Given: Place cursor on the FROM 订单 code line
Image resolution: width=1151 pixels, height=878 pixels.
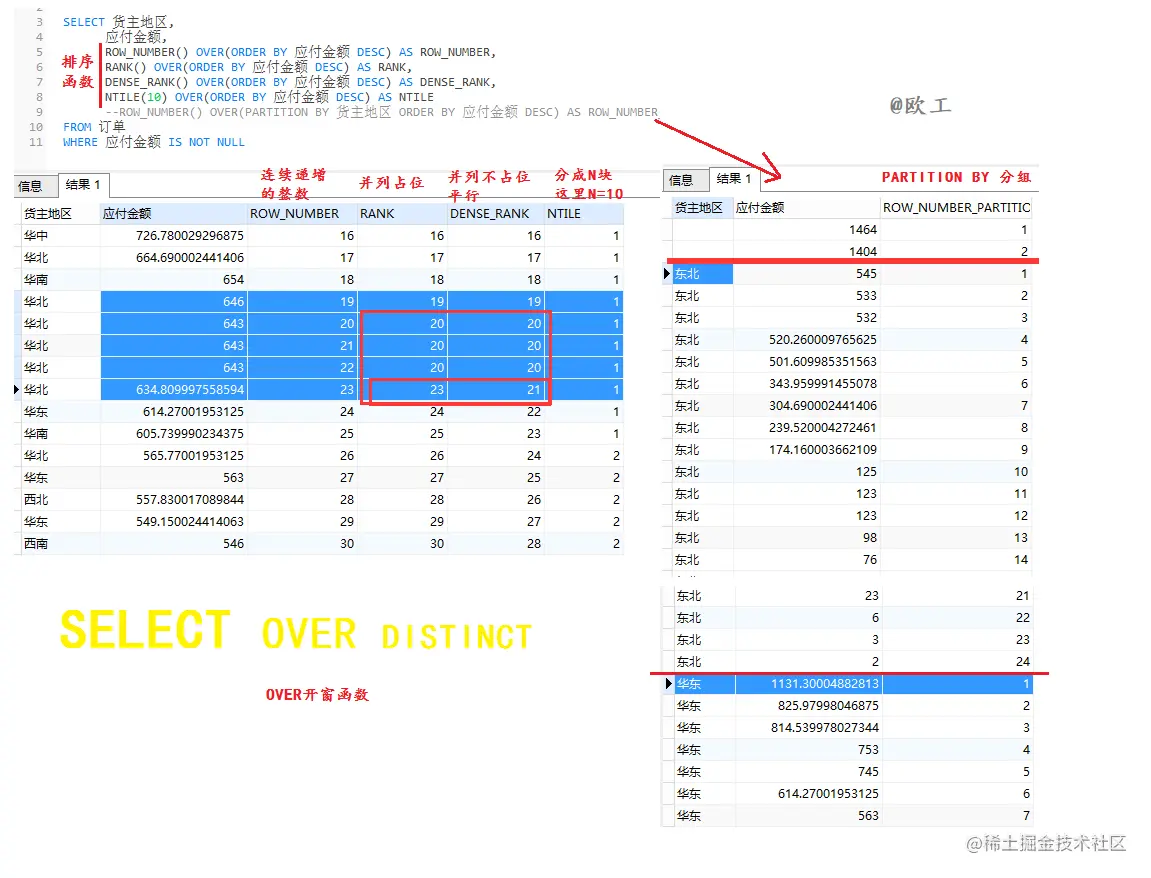Looking at the screenshot, I should 94,127.
